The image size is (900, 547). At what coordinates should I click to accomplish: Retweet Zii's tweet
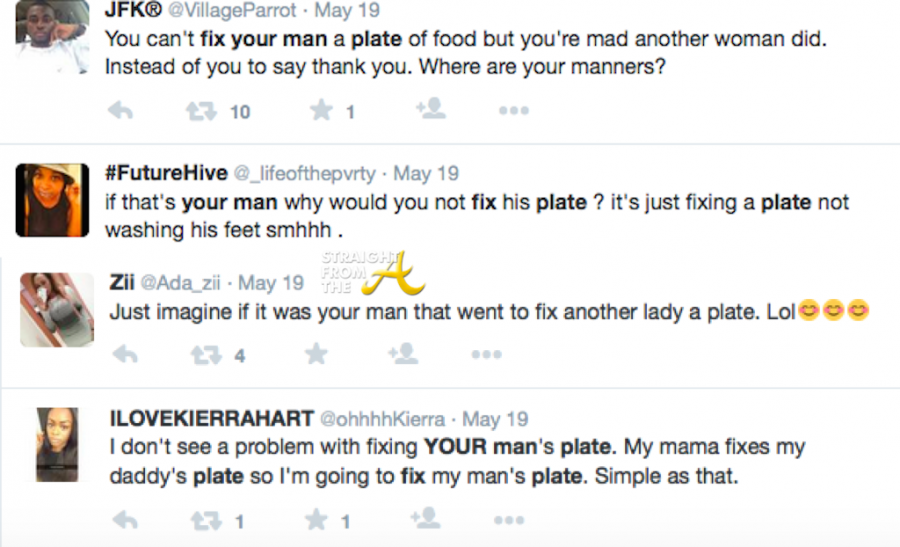coord(203,354)
